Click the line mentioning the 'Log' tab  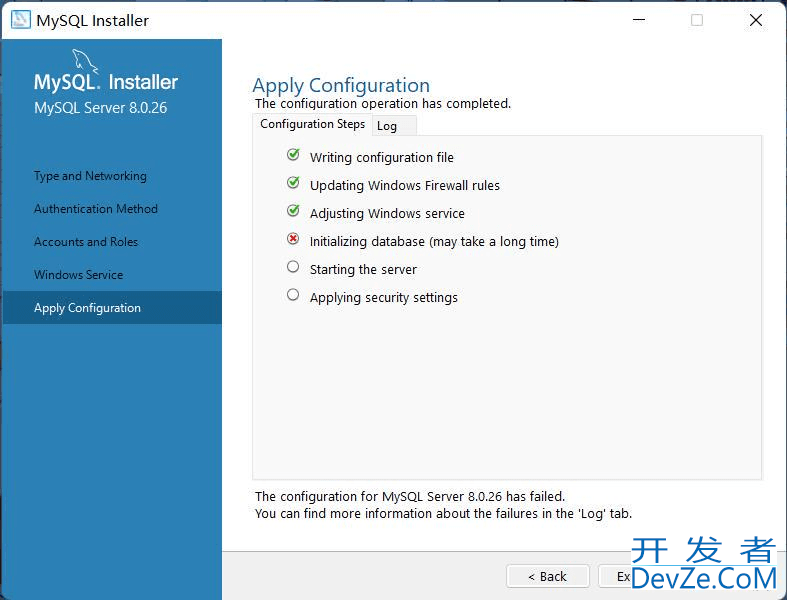point(443,514)
